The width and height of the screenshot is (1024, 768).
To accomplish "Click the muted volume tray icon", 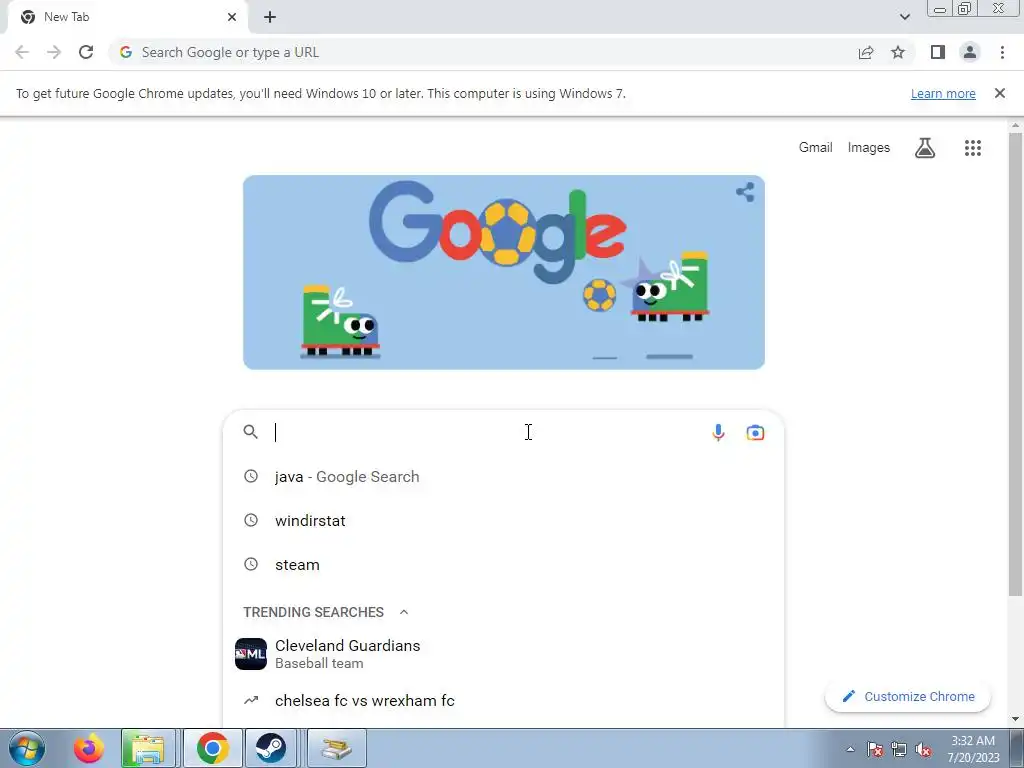I will click(x=923, y=750).
